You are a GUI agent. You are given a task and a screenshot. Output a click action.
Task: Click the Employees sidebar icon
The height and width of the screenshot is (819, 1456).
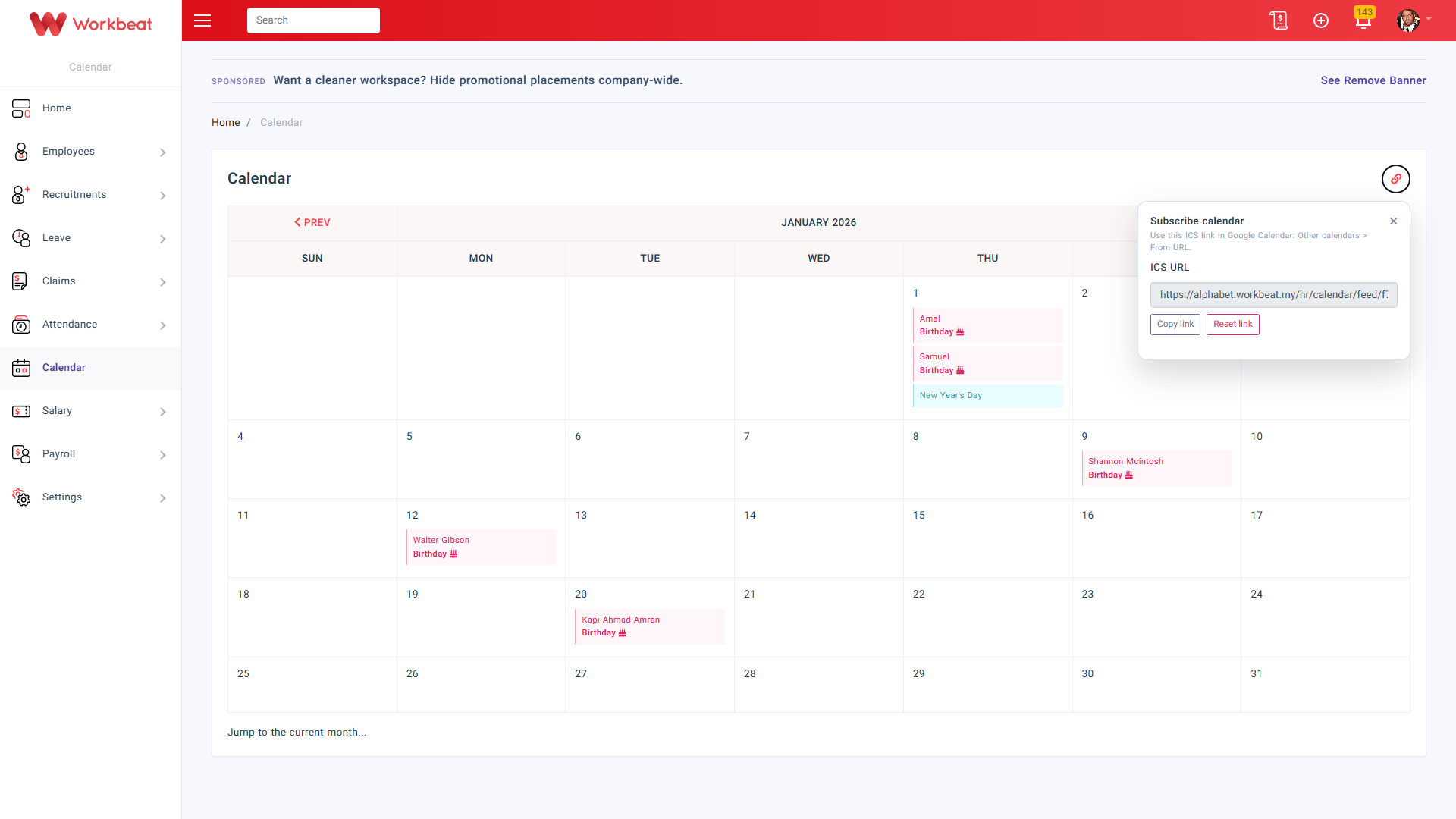21,152
